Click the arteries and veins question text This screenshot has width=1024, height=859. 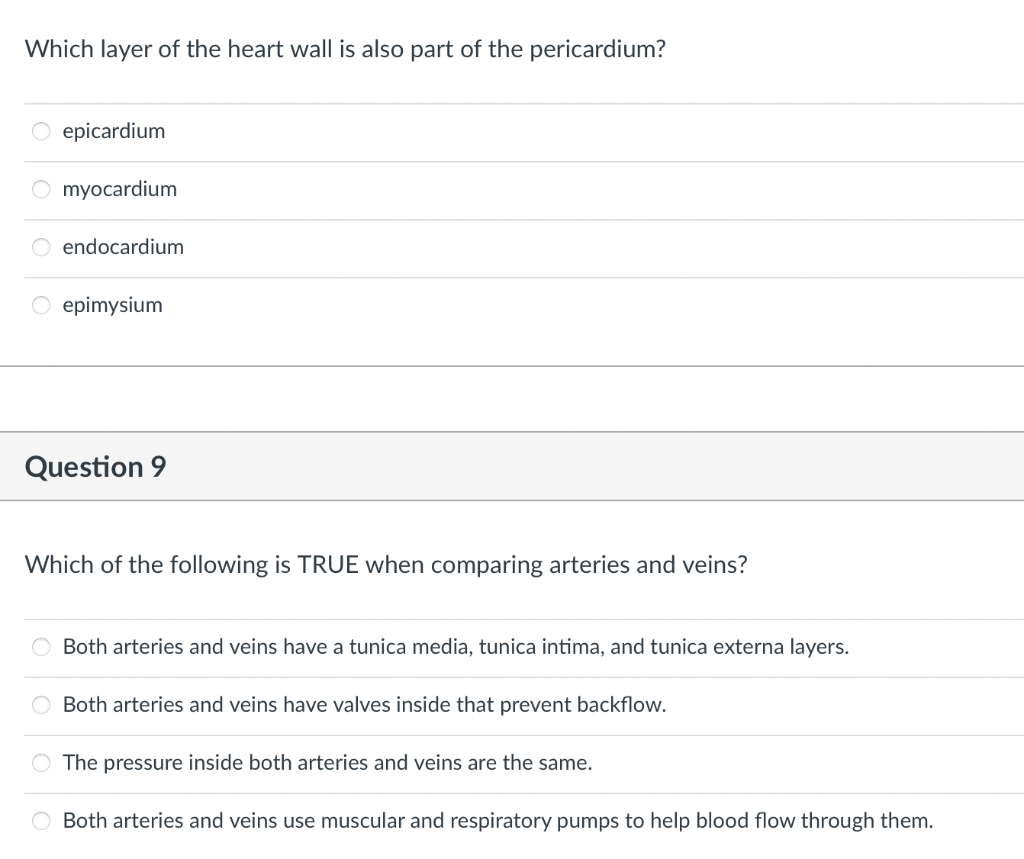[385, 565]
